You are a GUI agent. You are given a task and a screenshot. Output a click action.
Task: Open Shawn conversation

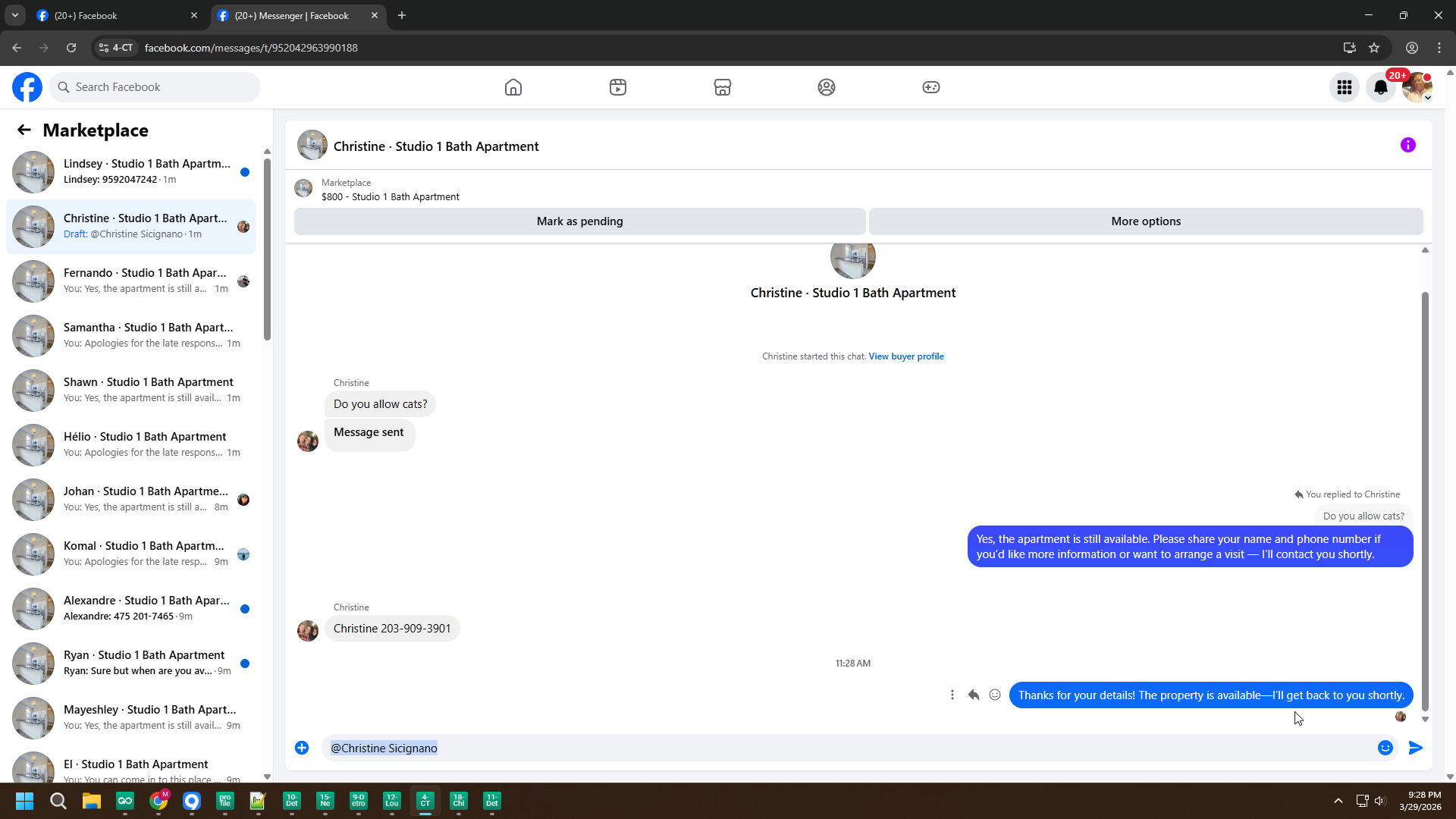pos(130,391)
